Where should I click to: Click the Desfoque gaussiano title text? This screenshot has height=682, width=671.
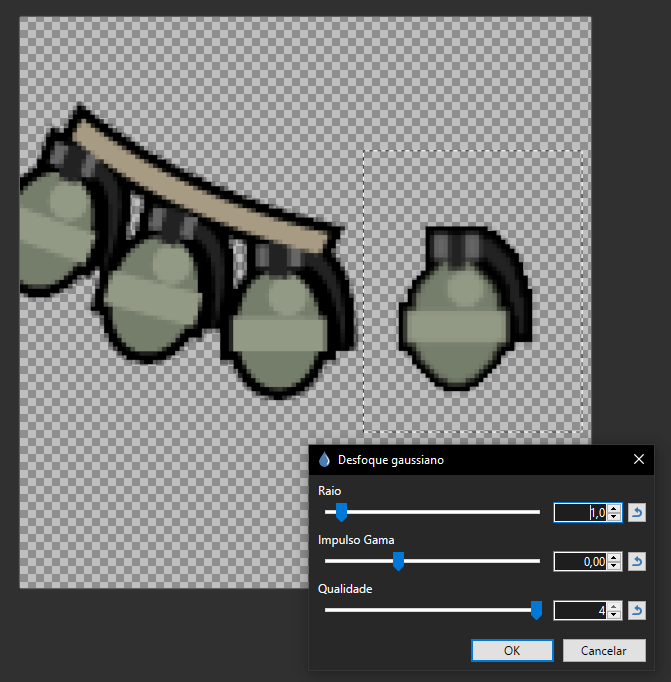(x=391, y=460)
